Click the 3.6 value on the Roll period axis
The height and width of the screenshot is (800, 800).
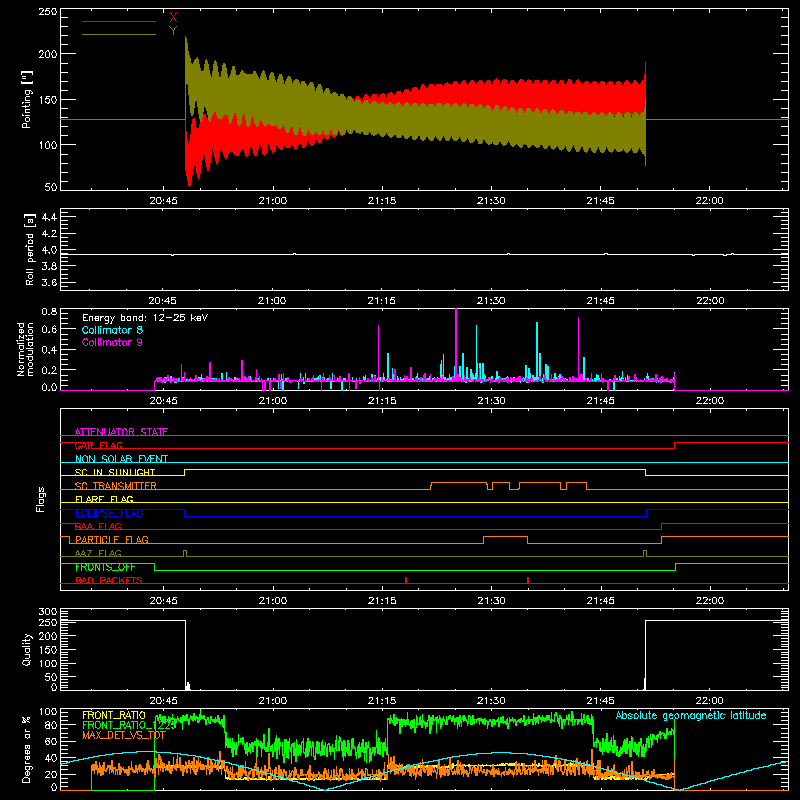pos(49,283)
